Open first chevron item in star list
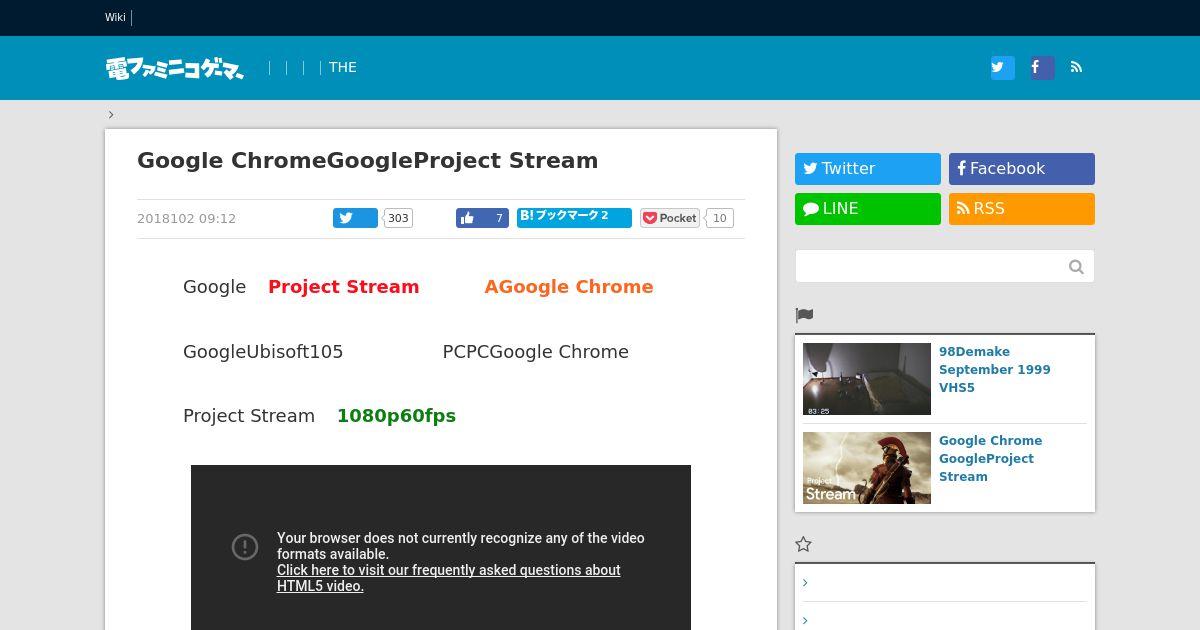The image size is (1200, 630). (x=805, y=583)
